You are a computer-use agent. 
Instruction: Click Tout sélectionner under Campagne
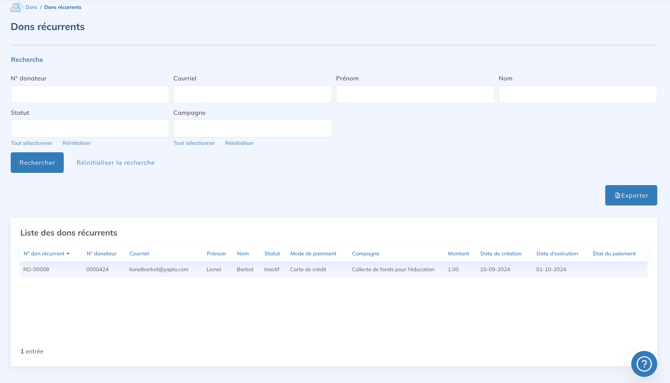click(x=194, y=143)
